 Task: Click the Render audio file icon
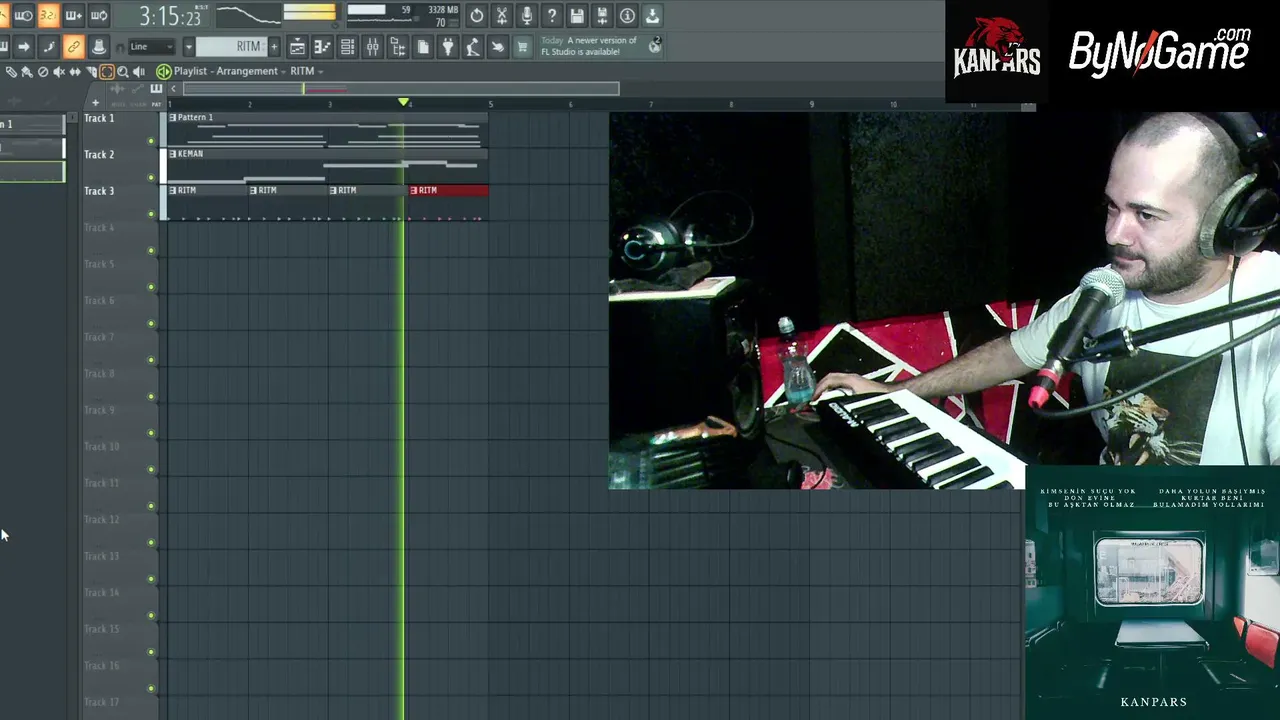pos(602,16)
